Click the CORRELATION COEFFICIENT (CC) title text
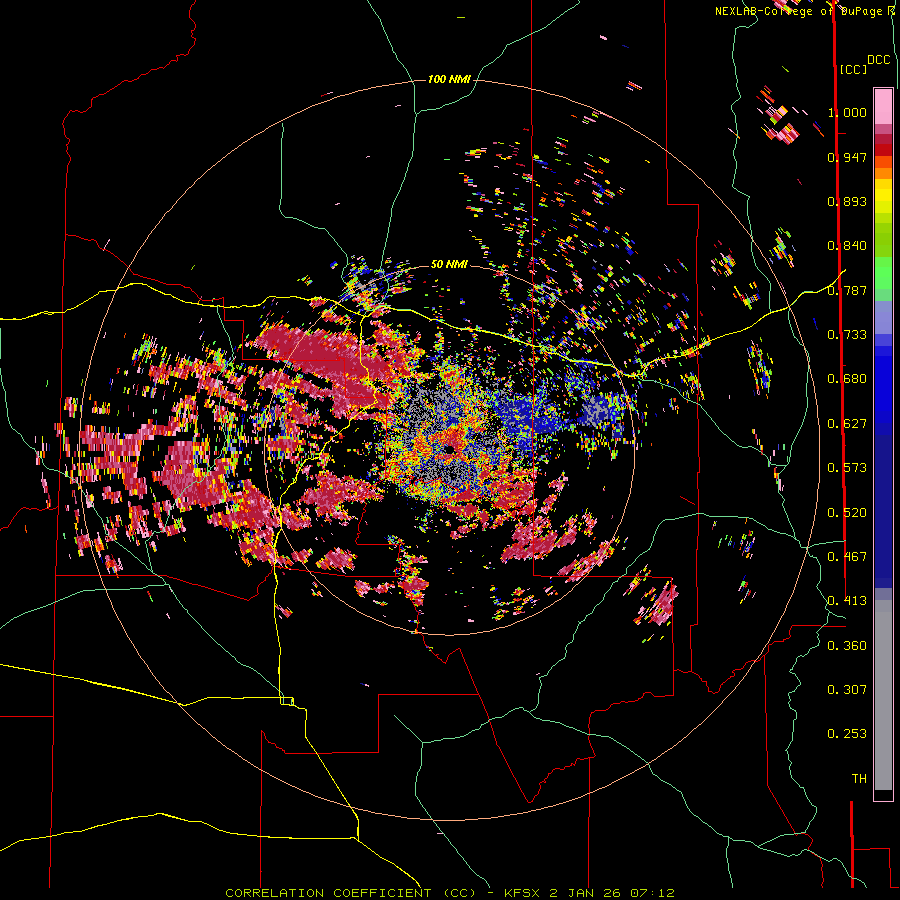 pyautogui.click(x=350, y=893)
